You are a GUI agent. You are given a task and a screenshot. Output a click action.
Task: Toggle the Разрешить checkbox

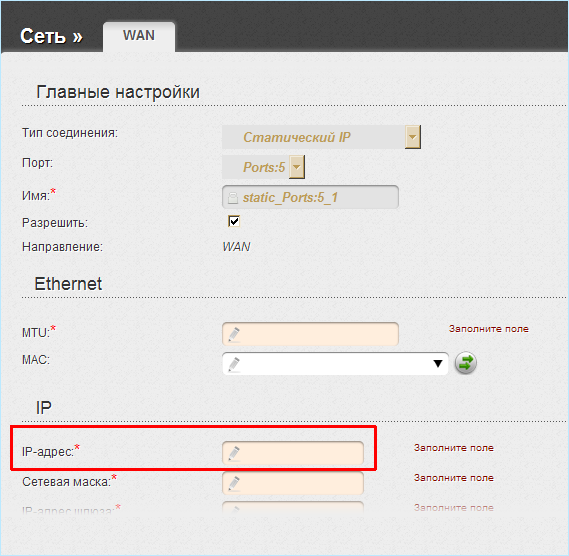pyautogui.click(x=234, y=221)
